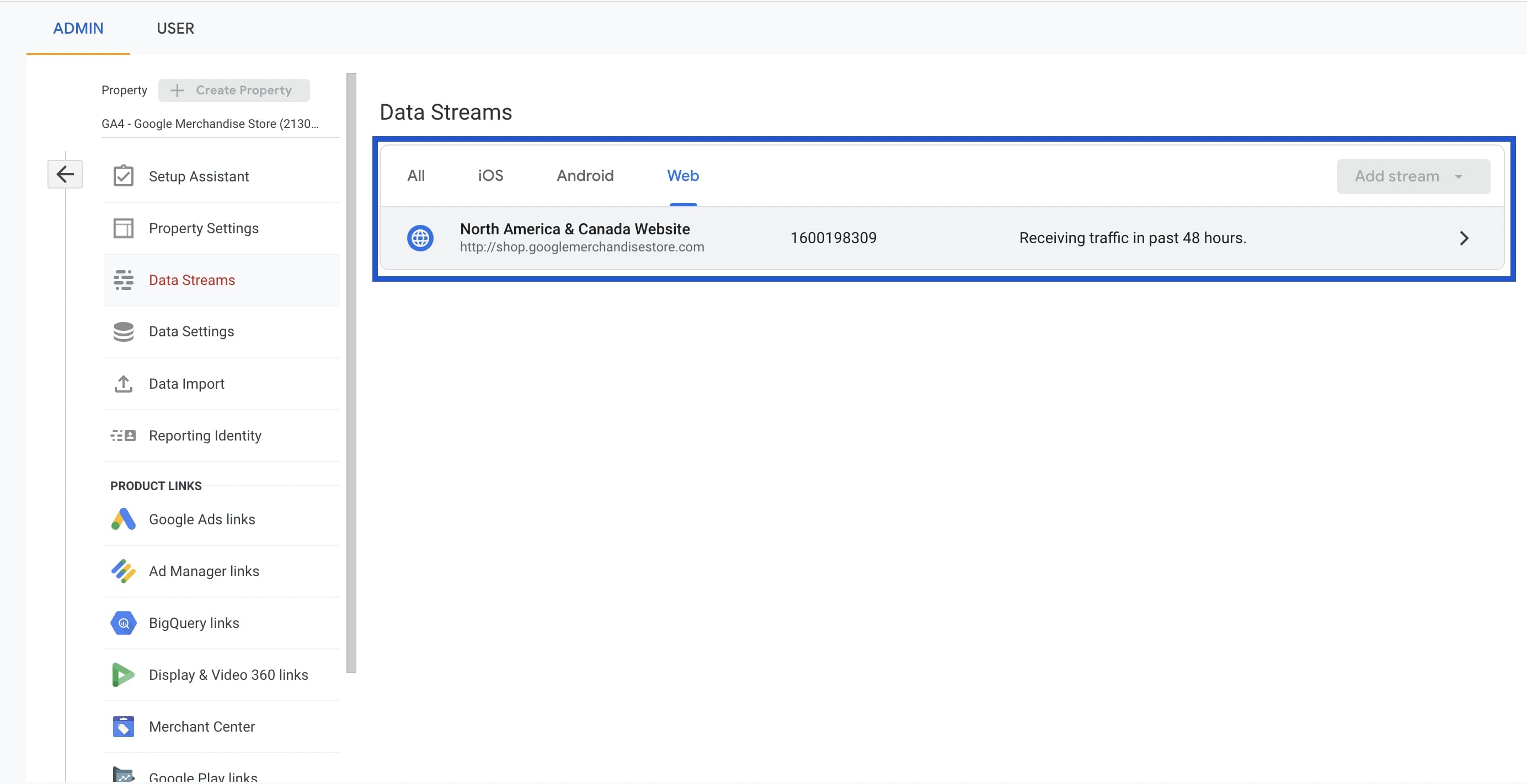This screenshot has width=1527, height=784.
Task: Click the Data Settings icon
Action: pos(122,331)
